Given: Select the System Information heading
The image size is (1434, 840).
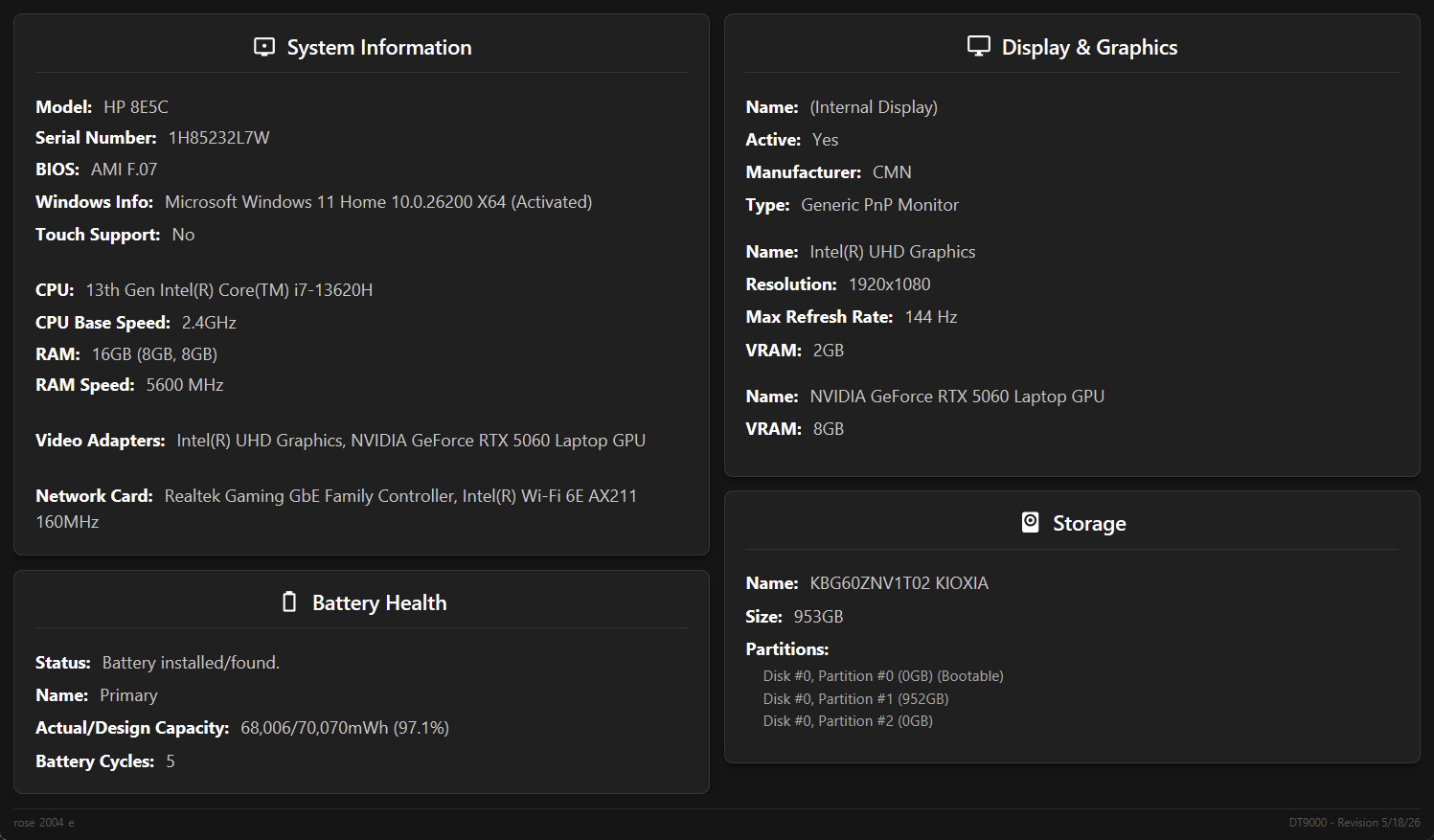Looking at the screenshot, I should [379, 48].
